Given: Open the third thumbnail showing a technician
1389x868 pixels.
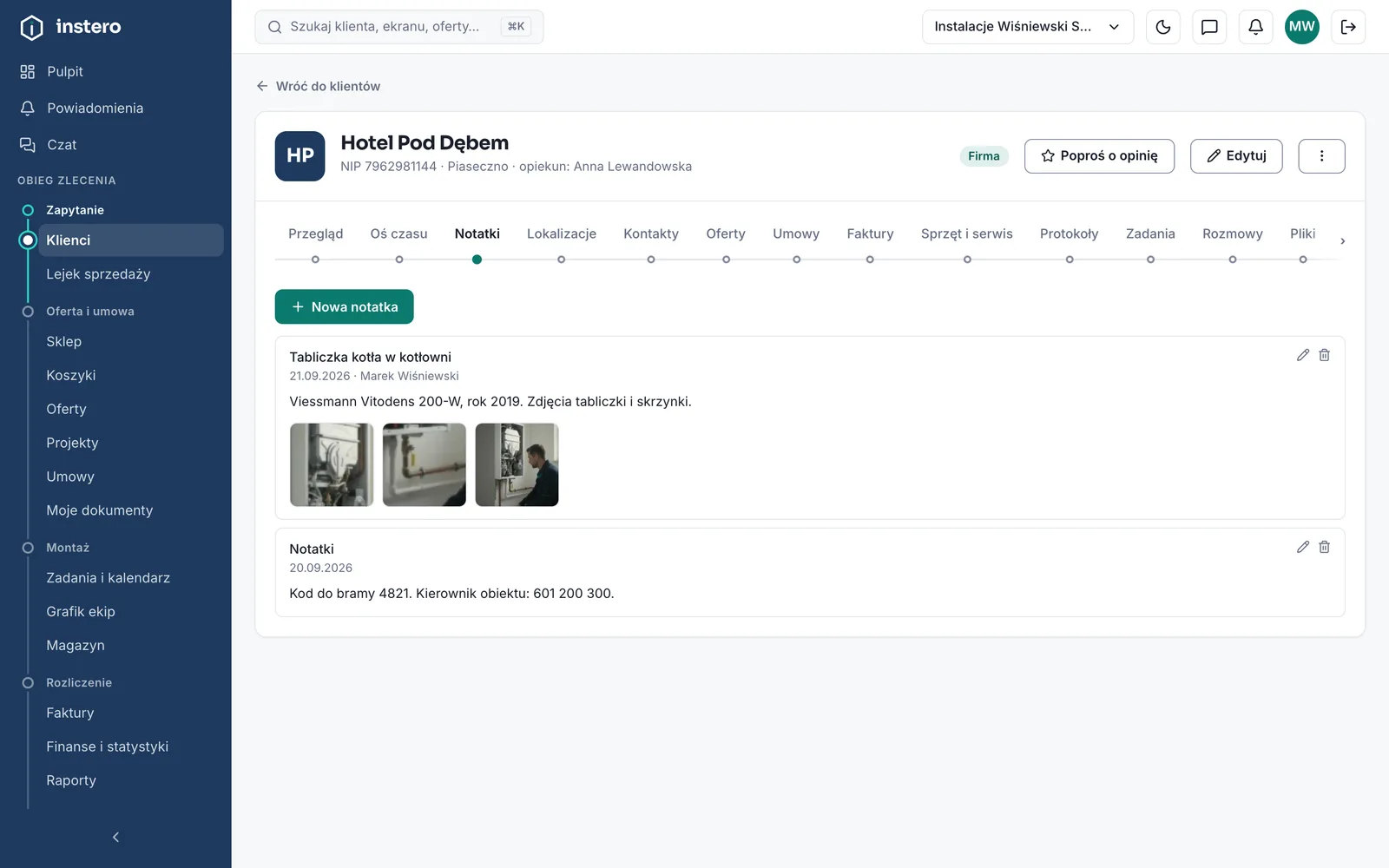Looking at the screenshot, I should [517, 465].
